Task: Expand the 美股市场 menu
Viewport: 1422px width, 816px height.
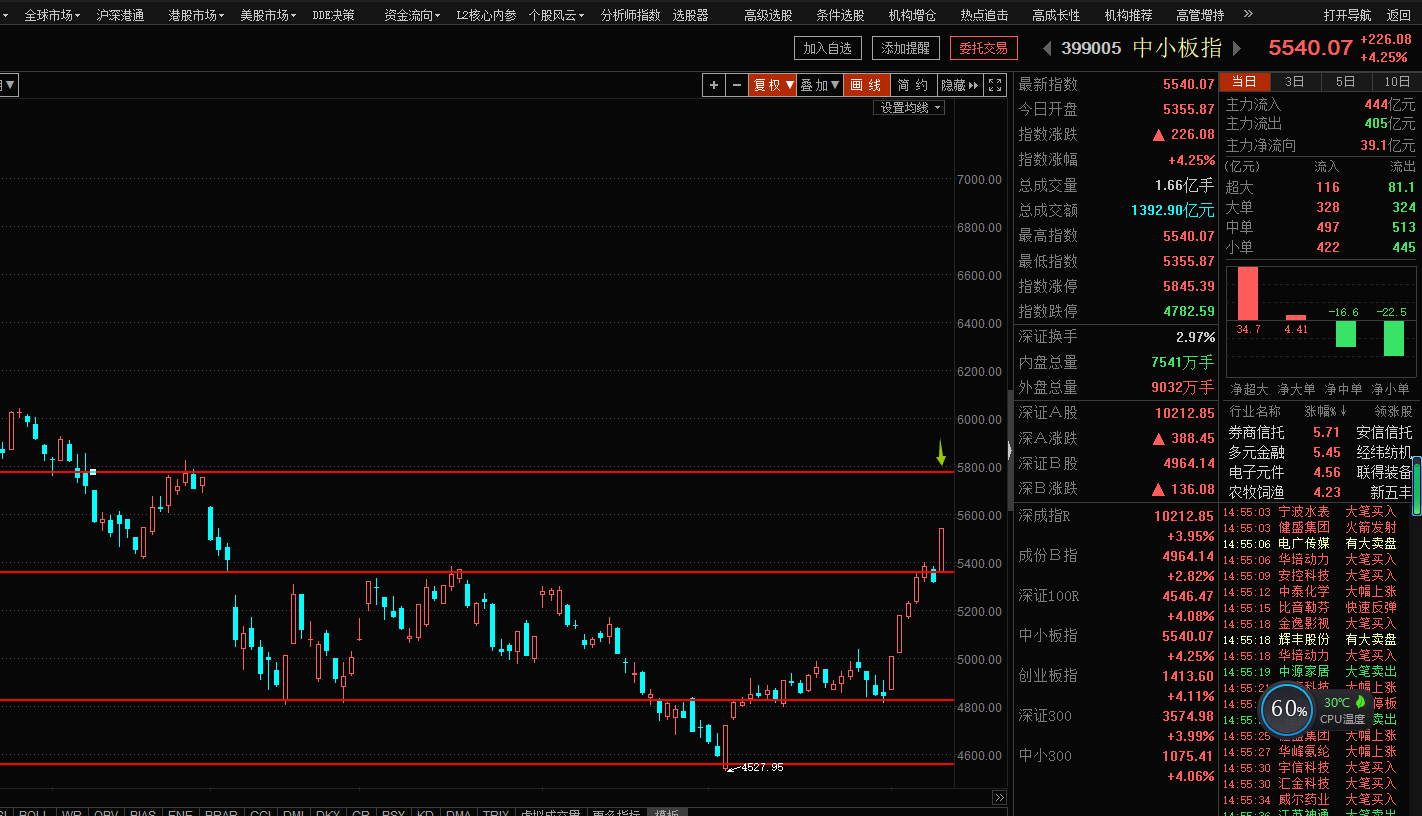Action: point(268,15)
